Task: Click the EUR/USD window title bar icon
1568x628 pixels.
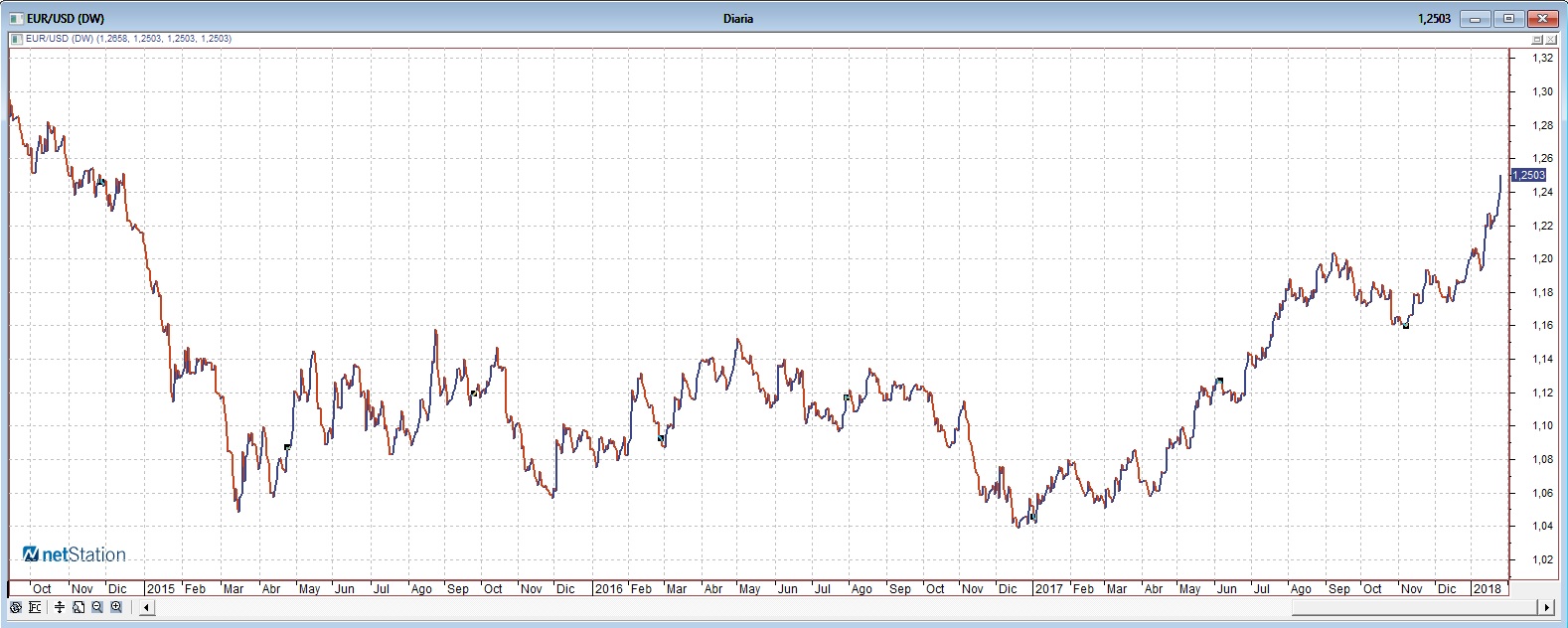Action: [x=16, y=18]
